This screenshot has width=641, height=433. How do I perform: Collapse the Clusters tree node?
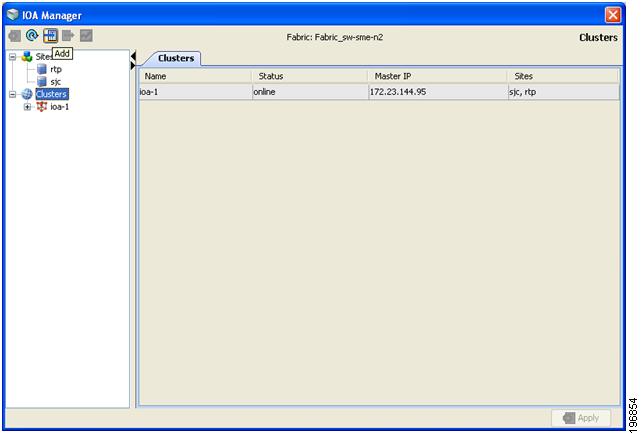[x=13, y=94]
